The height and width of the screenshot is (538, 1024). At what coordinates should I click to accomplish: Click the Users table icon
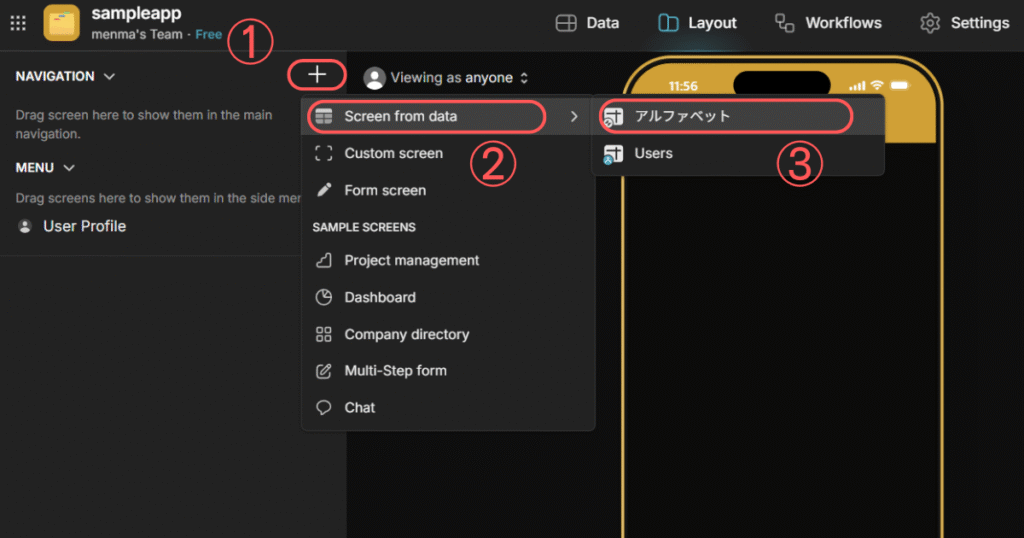point(613,154)
